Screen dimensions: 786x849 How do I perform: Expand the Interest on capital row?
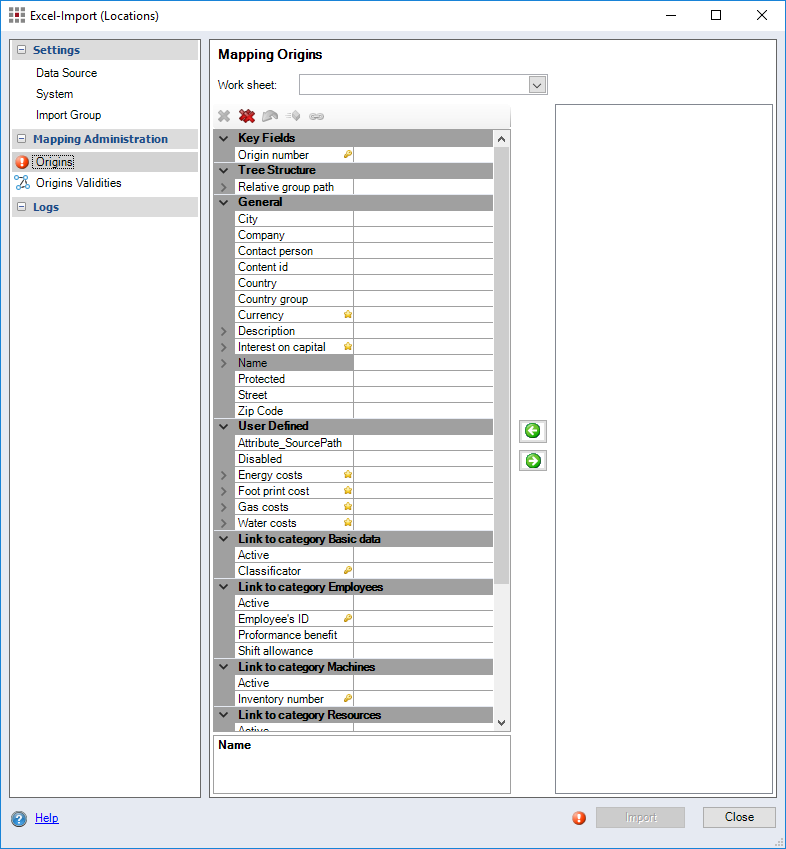point(224,347)
